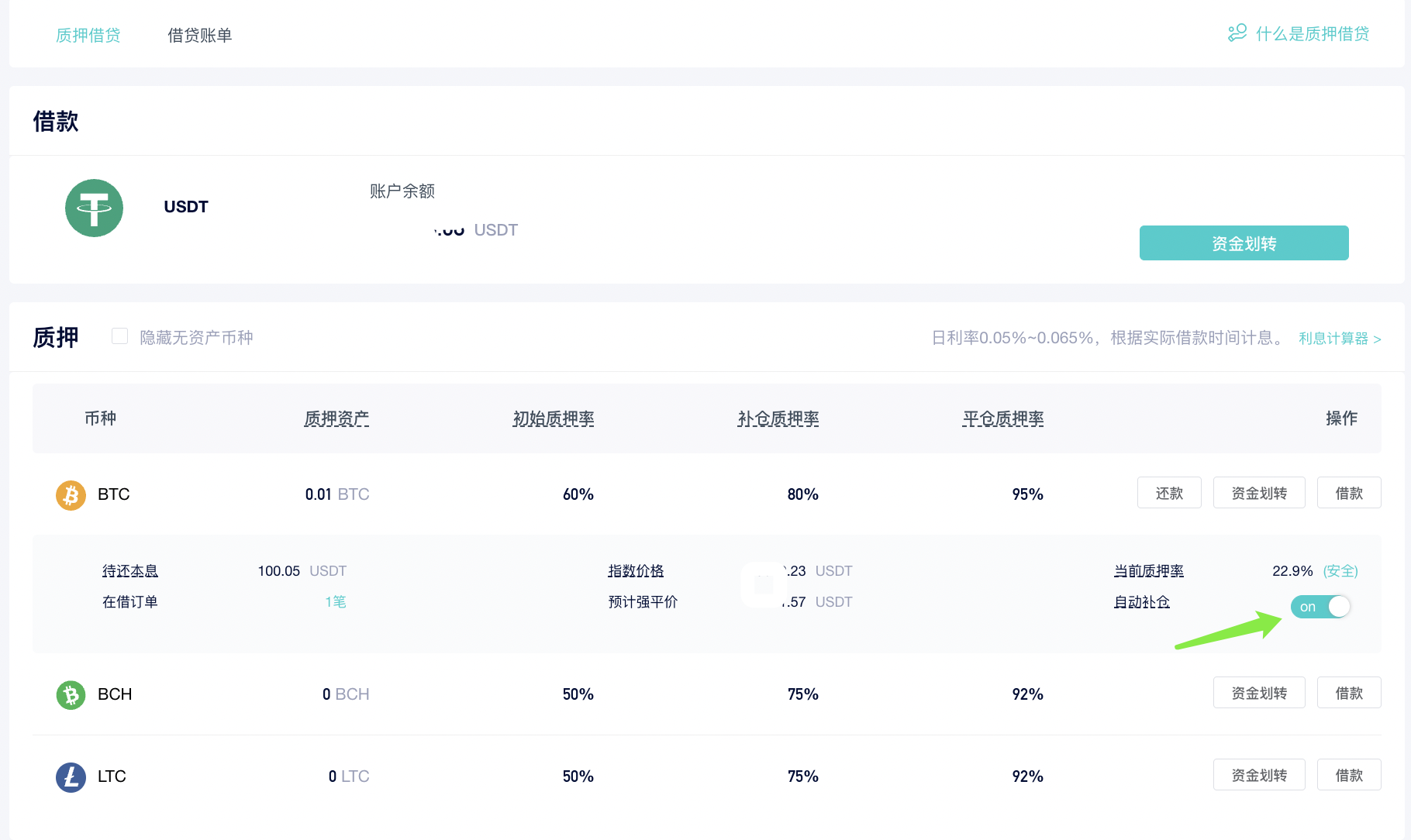Open the 什么是质押借贷 link
1411x840 pixels.
point(1313,33)
